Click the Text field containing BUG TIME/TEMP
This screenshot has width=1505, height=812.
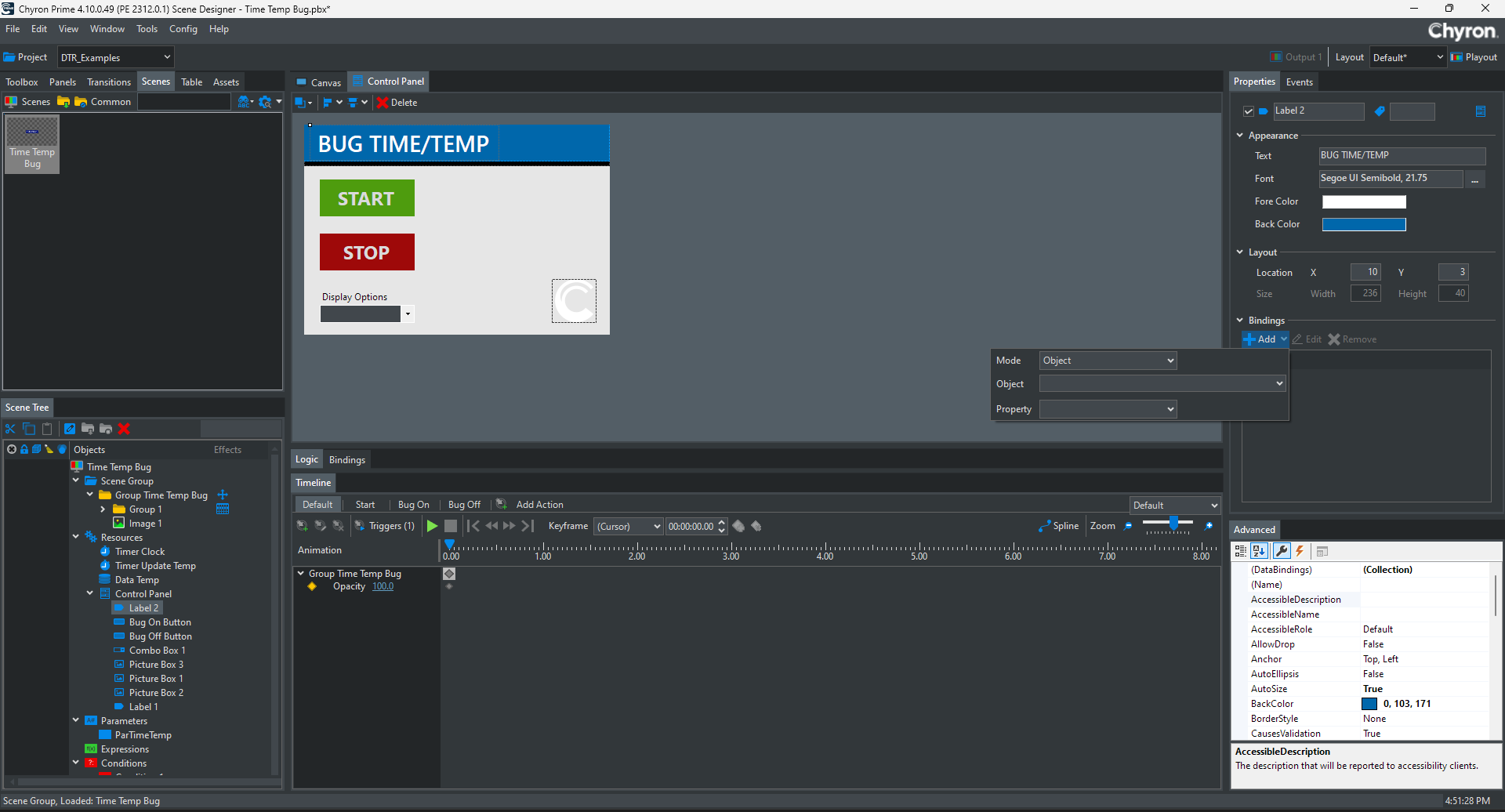click(1402, 156)
